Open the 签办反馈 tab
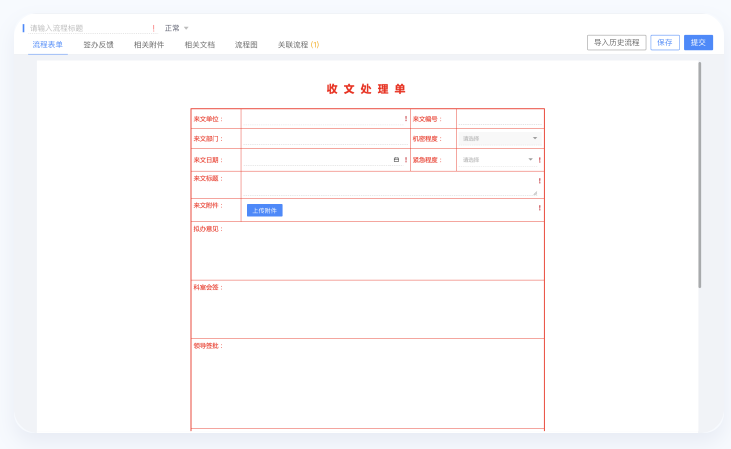This screenshot has width=731, height=449. (98, 45)
